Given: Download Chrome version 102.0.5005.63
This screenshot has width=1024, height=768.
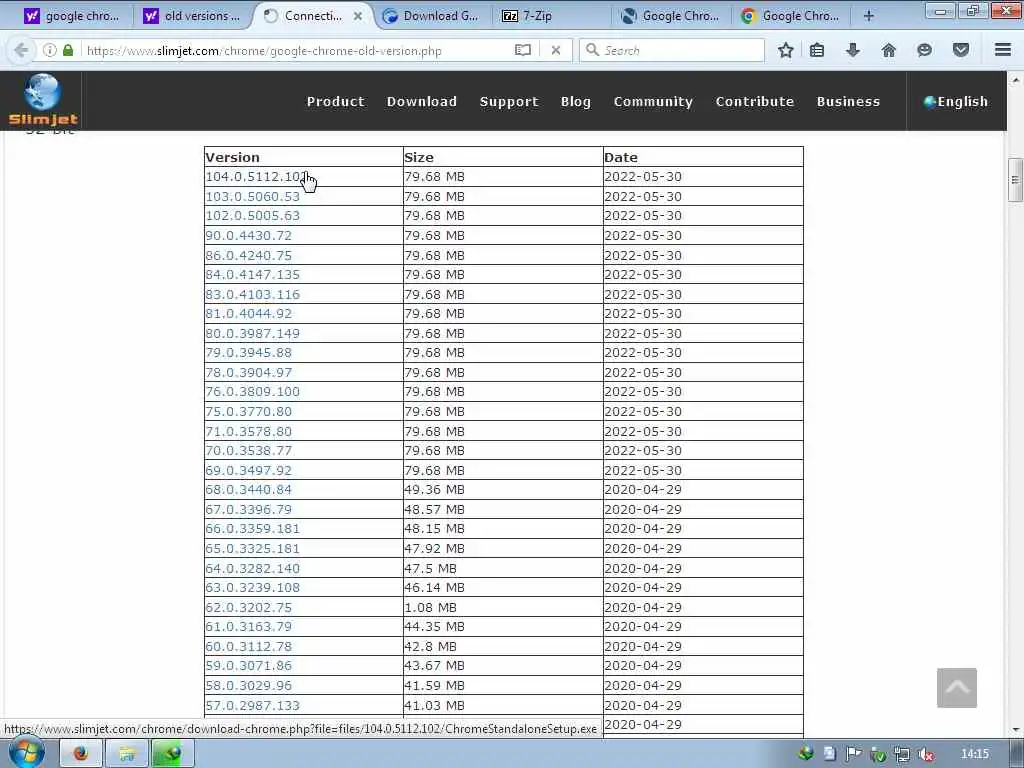Looking at the screenshot, I should tap(252, 216).
